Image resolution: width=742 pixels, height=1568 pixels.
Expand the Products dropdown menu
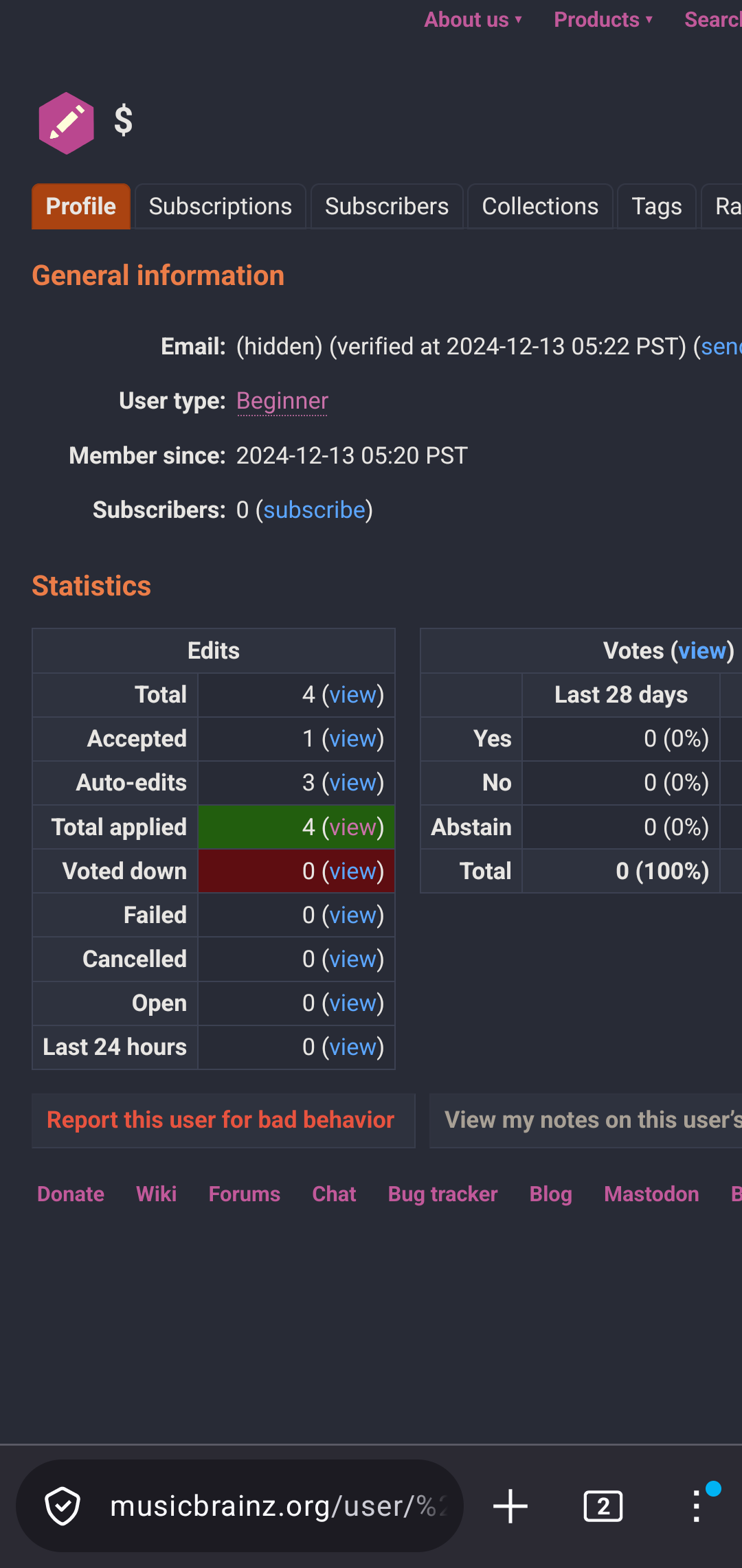(603, 20)
